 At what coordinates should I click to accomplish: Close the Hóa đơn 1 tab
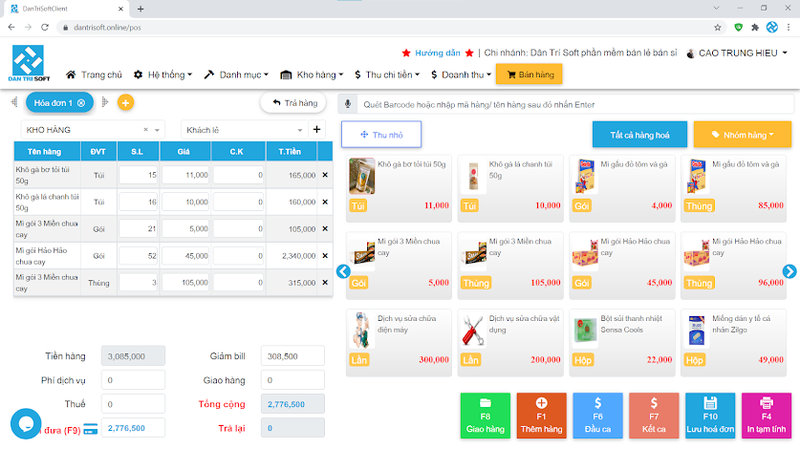[81, 103]
